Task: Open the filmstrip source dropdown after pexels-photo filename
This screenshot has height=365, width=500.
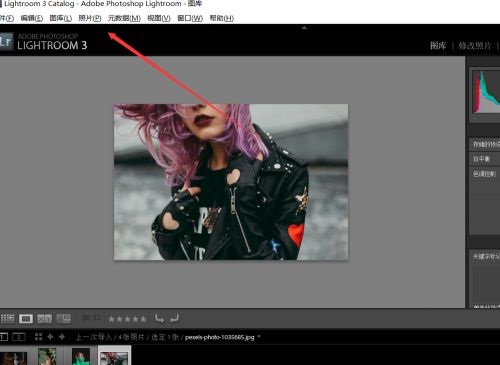Action: coord(259,337)
